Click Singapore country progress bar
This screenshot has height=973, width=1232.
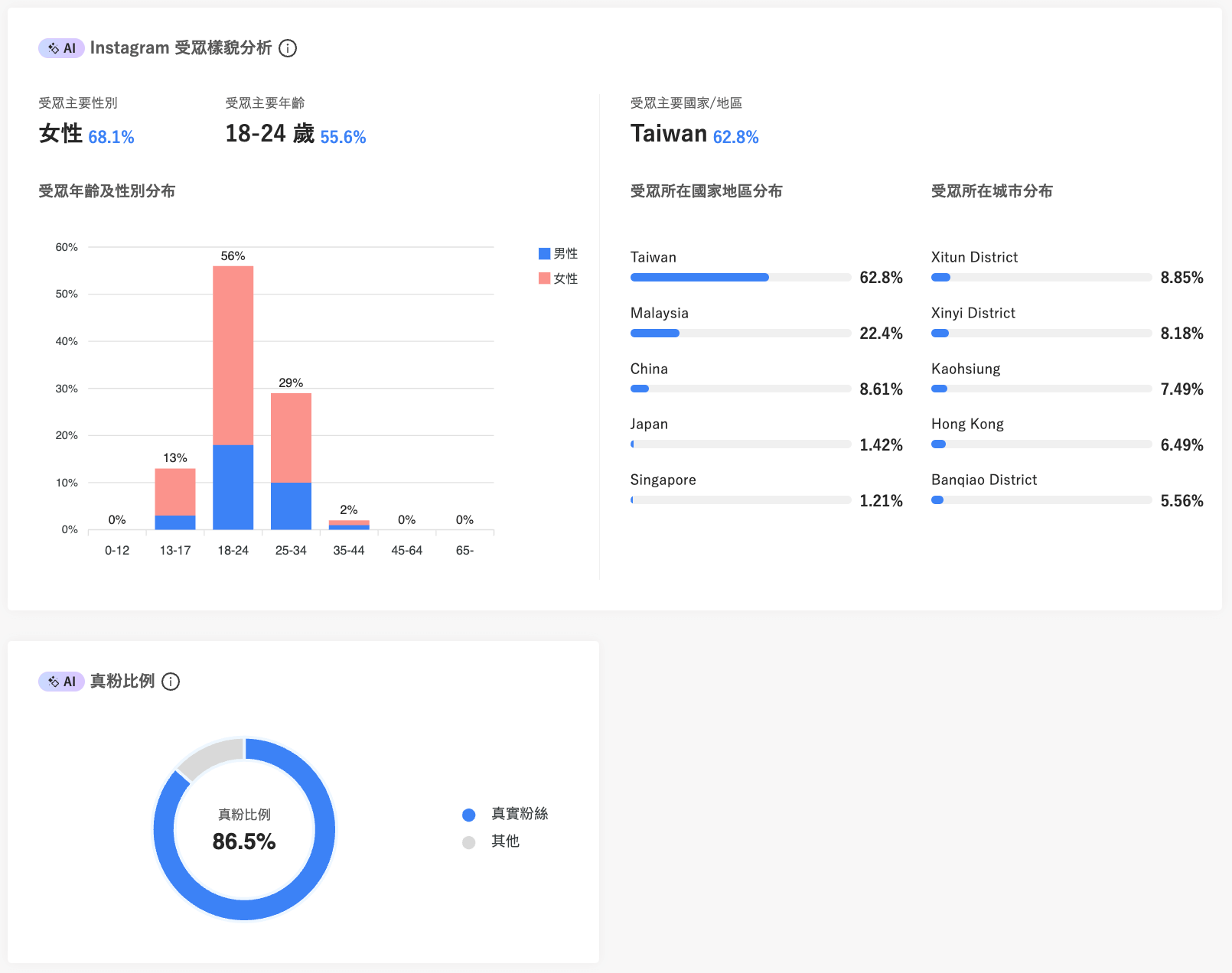click(741, 500)
